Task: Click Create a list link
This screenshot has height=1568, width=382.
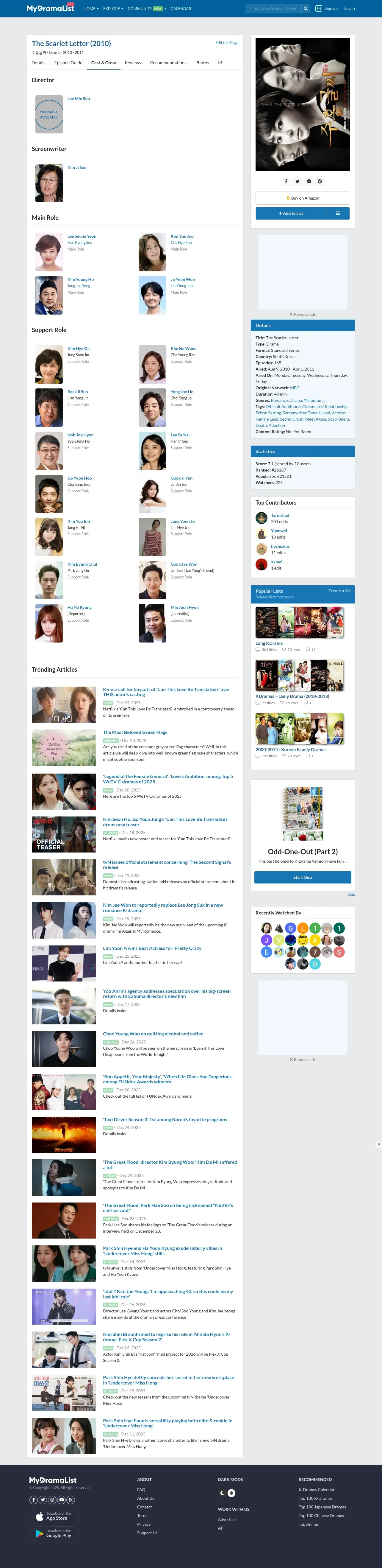Action: [339, 590]
